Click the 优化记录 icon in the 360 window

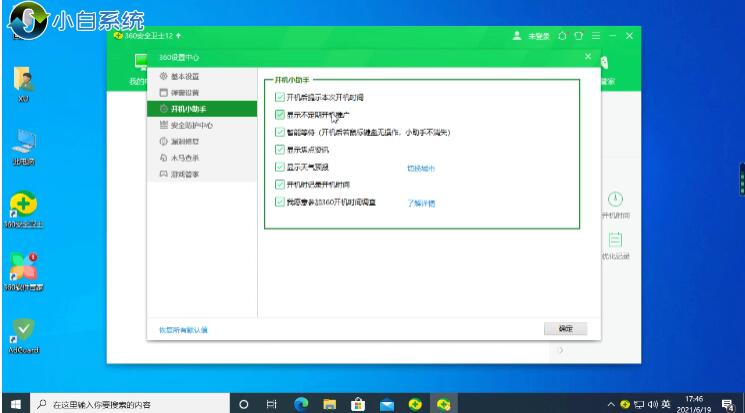click(615, 240)
